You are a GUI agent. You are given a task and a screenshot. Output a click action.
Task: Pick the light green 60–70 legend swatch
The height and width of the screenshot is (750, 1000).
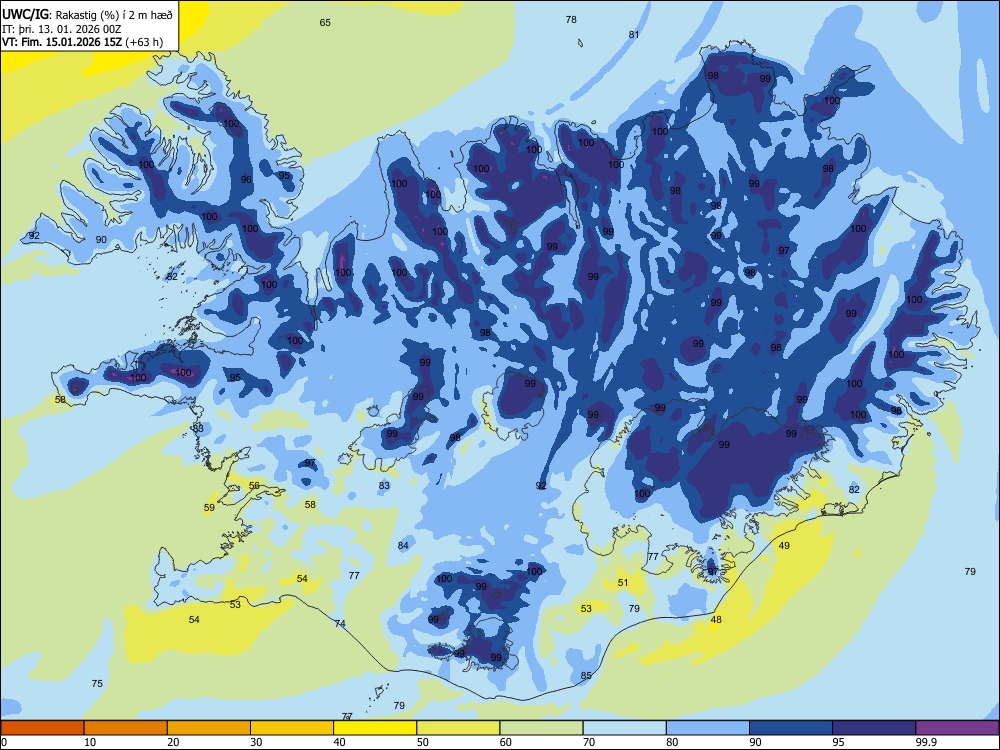tap(541, 728)
